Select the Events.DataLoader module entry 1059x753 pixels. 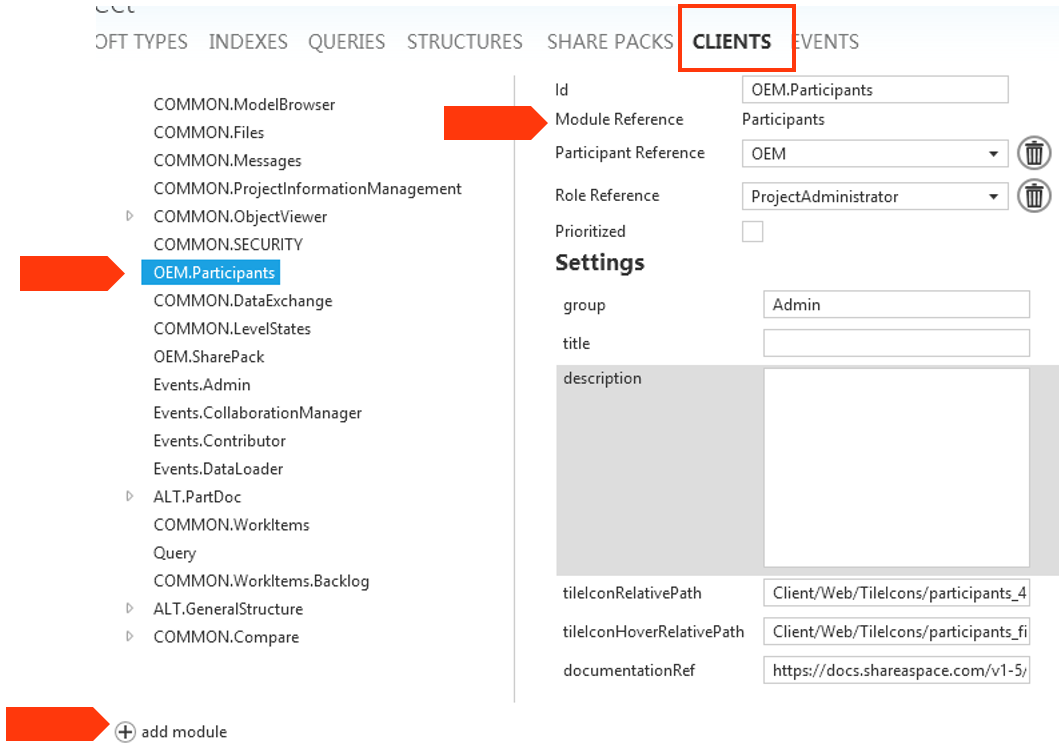point(217,468)
